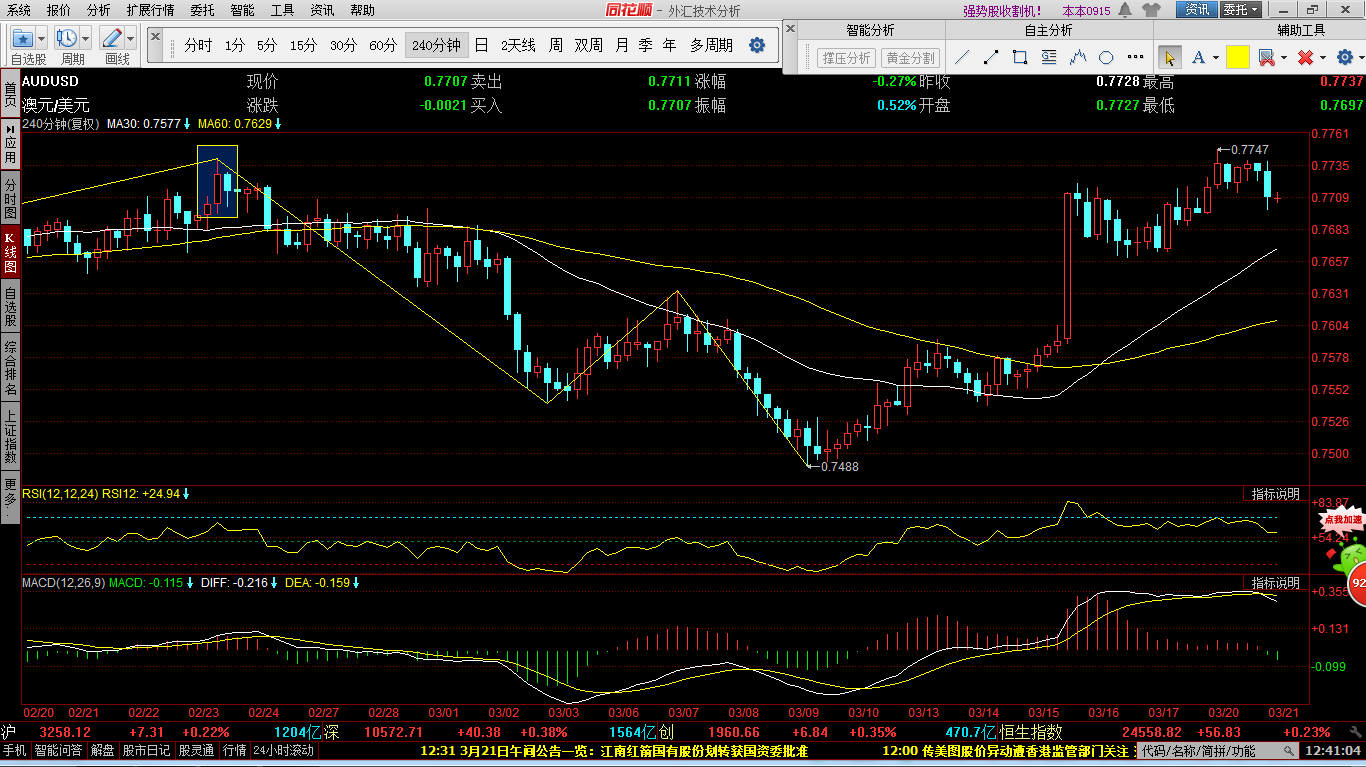This screenshot has height=767, width=1366.
Task: Click the MA60 down arrow indicator
Action: point(278,124)
